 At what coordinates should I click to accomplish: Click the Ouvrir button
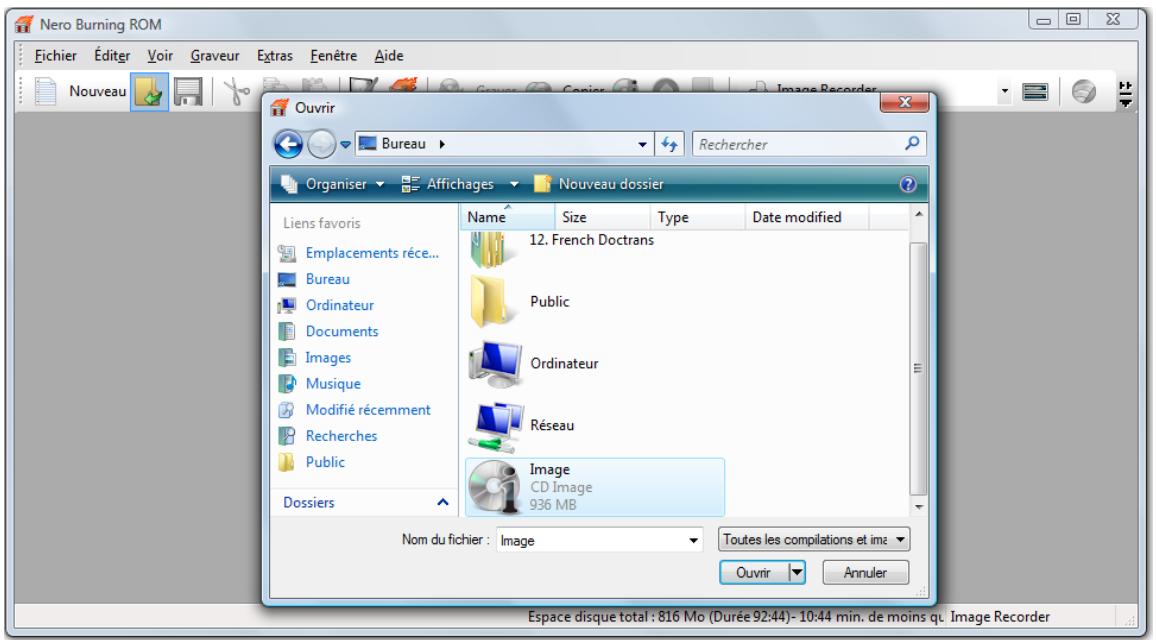pyautogui.click(x=753, y=573)
